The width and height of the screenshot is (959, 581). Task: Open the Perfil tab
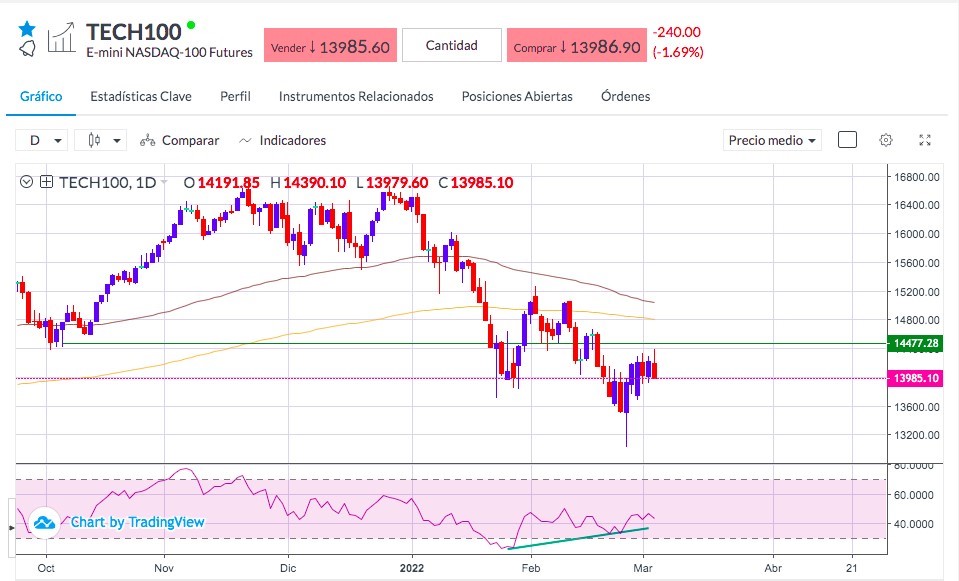(x=235, y=96)
